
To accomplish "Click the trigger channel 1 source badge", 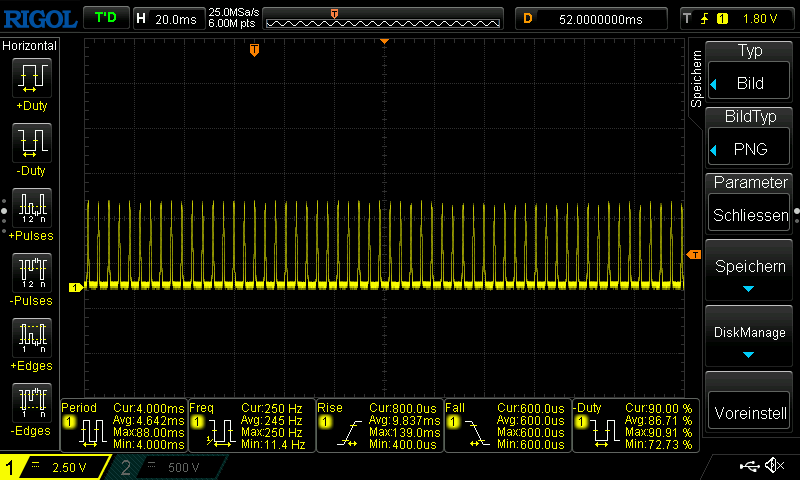I will pyautogui.click(x=722, y=19).
